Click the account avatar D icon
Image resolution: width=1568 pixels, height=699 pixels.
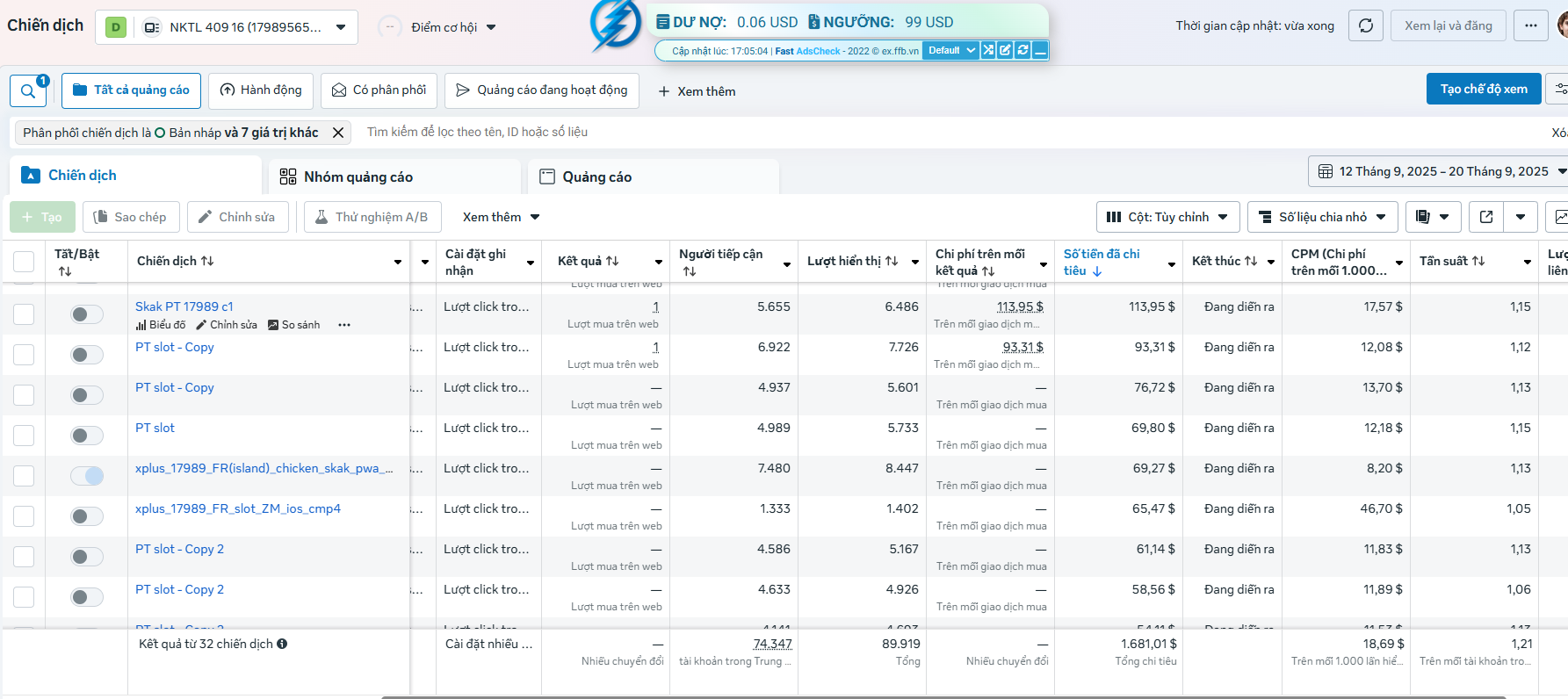click(x=115, y=27)
